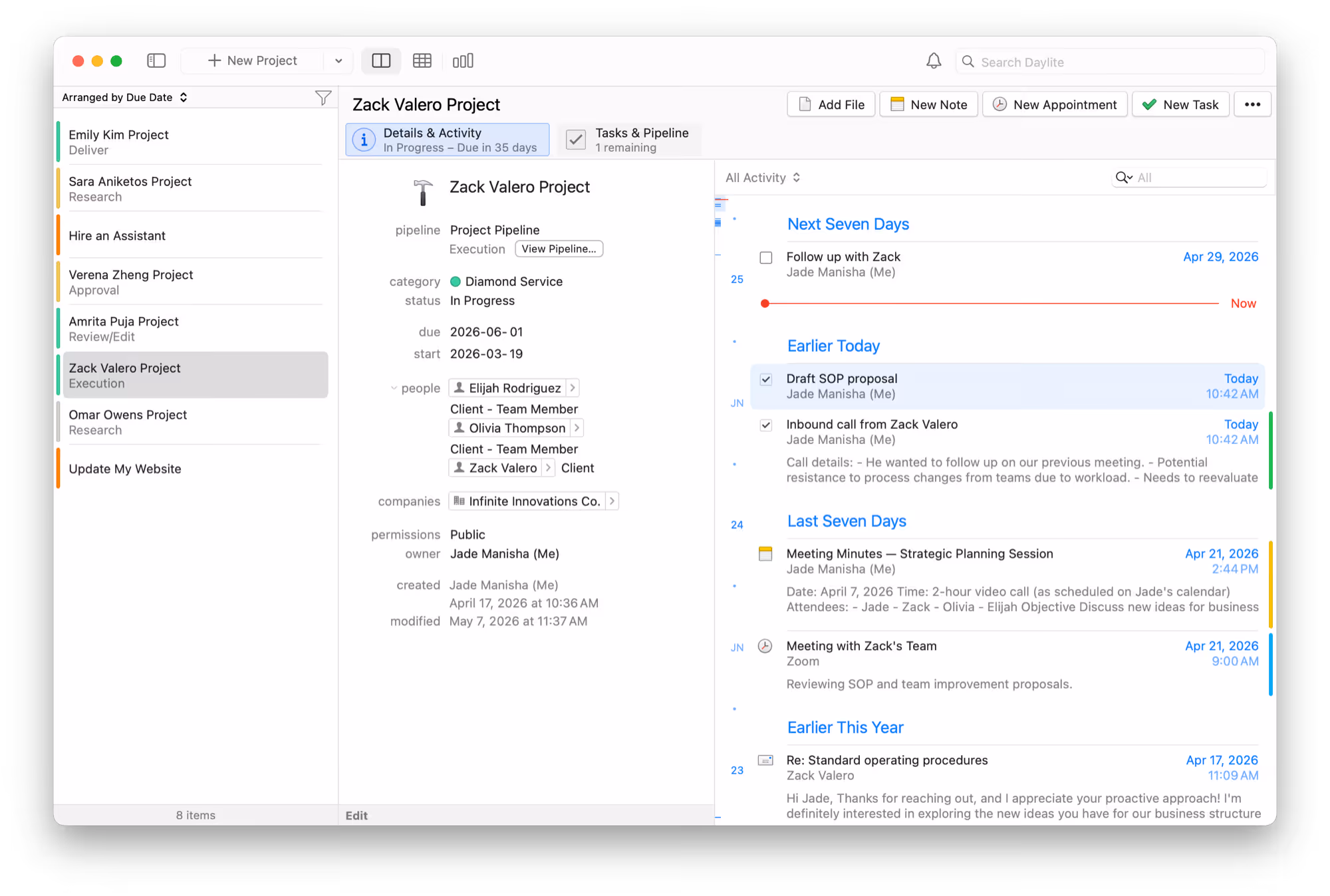Open the Elijah Rodriguez chevron
The image size is (1330, 896).
click(x=573, y=388)
